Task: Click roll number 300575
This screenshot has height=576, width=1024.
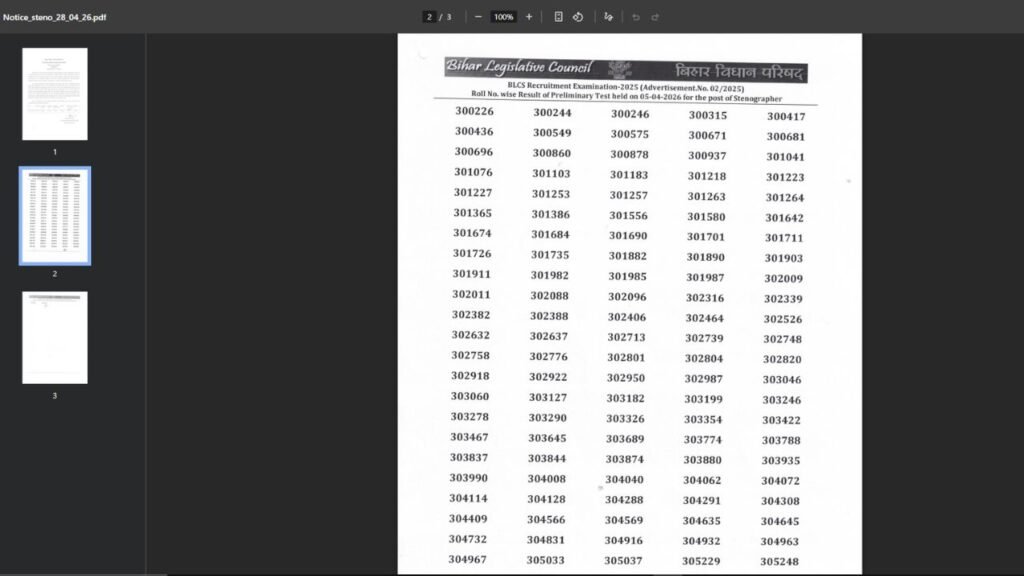Action: [630, 134]
